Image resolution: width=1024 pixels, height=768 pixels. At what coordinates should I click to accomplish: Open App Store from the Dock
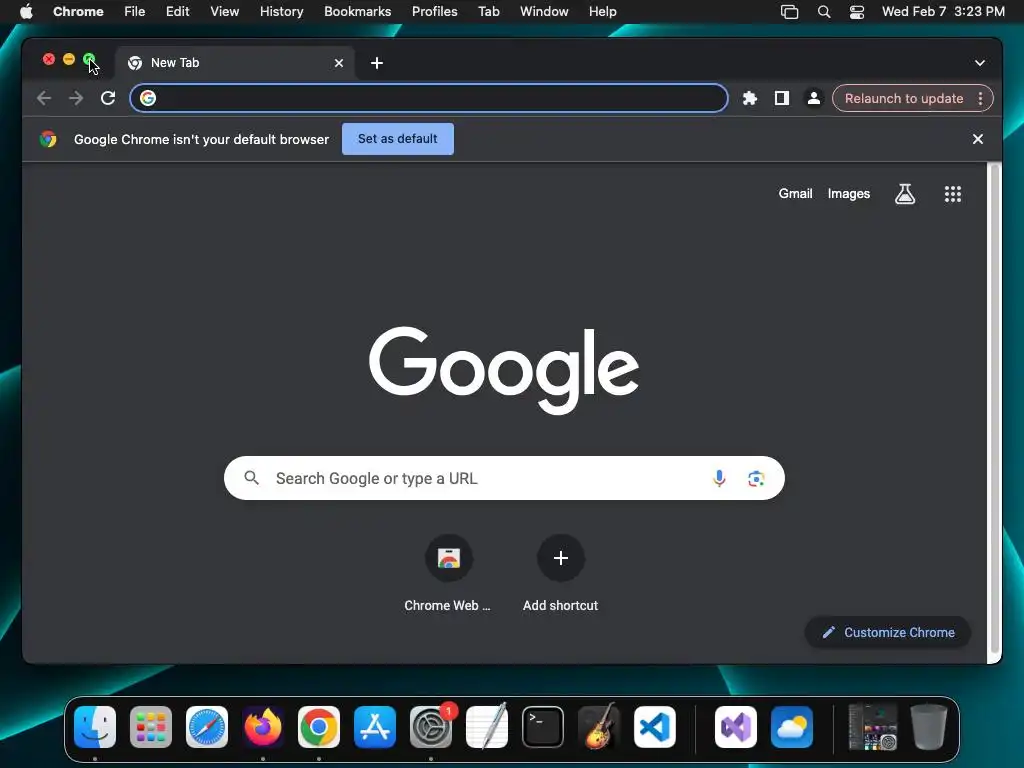(x=375, y=727)
